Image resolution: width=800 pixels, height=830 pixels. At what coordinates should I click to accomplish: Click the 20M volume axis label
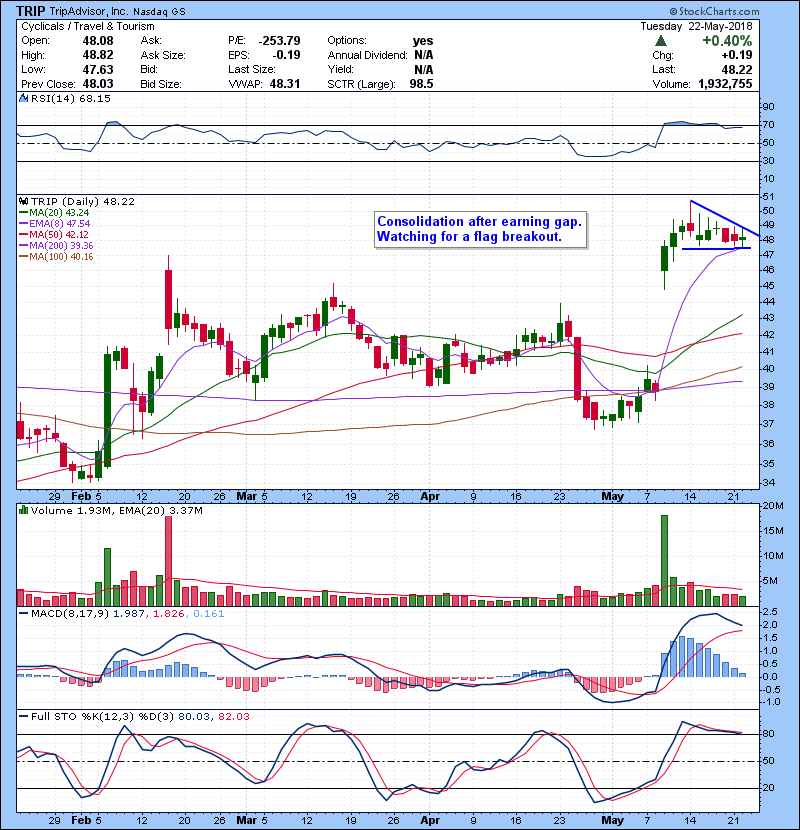click(773, 506)
